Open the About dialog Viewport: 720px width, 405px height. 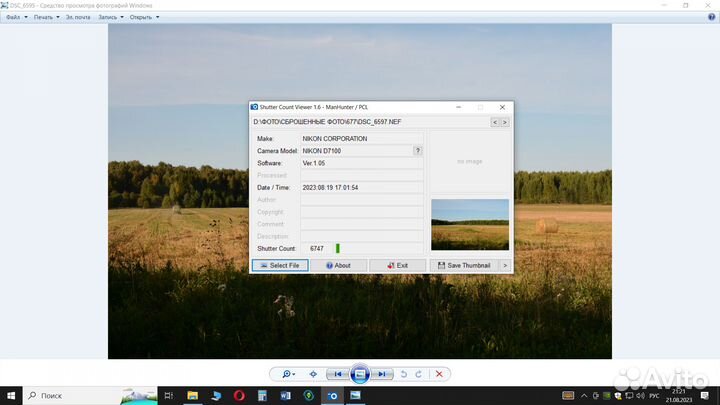[x=338, y=265]
